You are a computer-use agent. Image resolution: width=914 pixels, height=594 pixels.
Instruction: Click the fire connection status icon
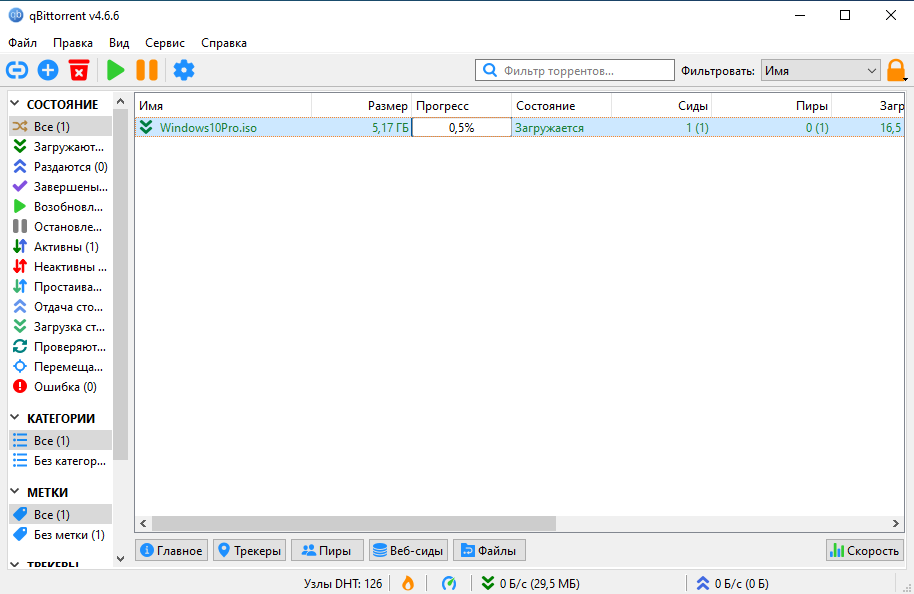(408, 583)
